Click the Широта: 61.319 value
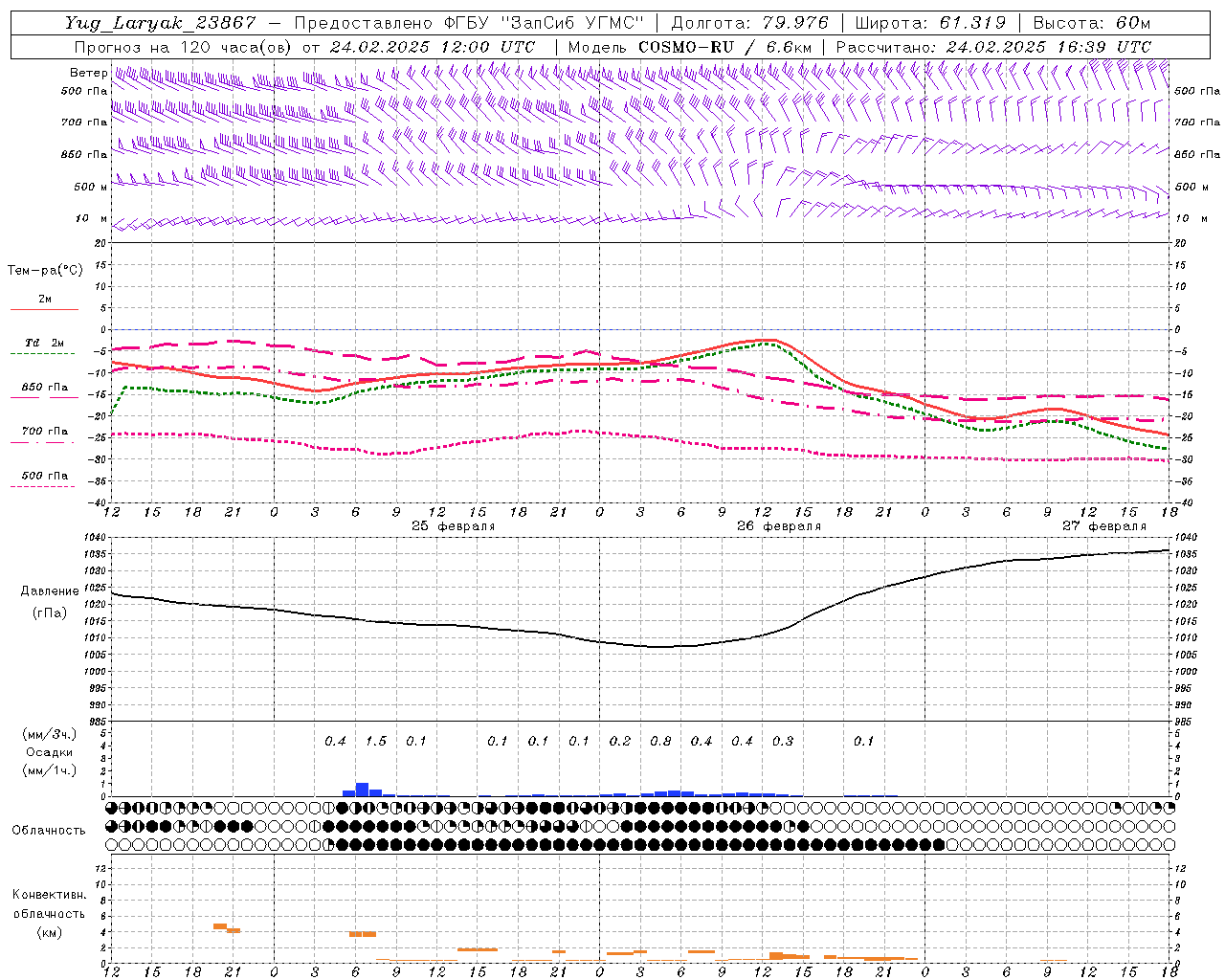 (x=930, y=23)
